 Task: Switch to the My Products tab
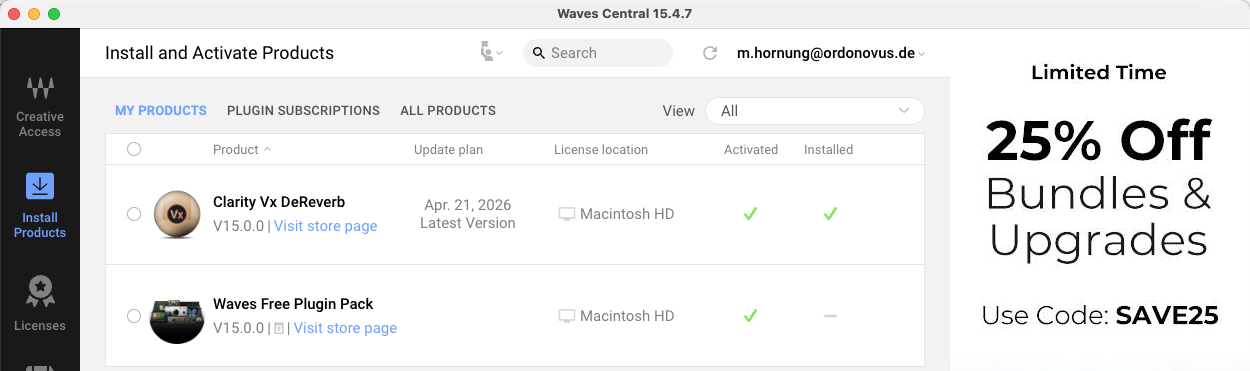[161, 111]
